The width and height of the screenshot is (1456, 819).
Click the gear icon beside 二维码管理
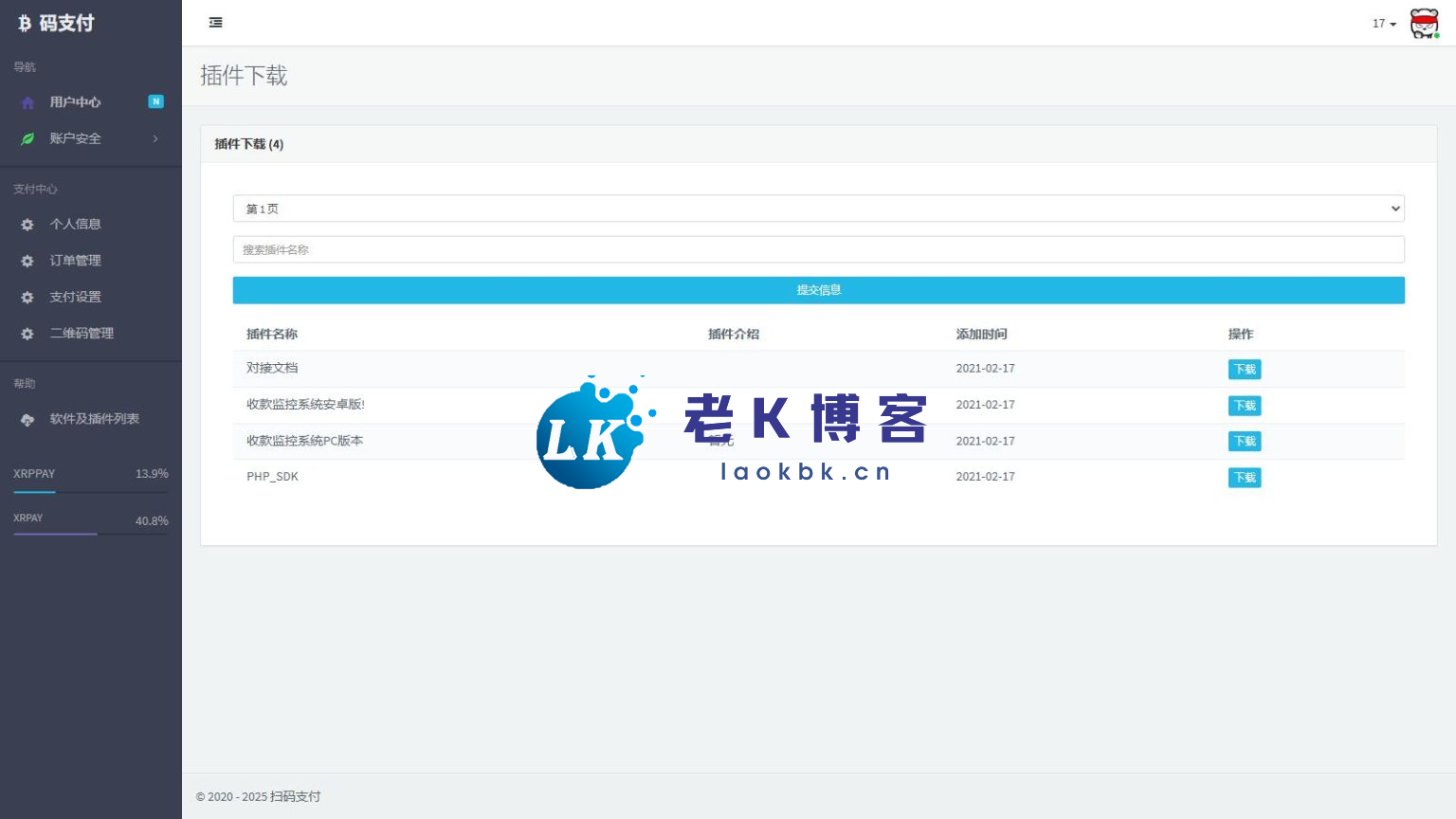(x=27, y=334)
